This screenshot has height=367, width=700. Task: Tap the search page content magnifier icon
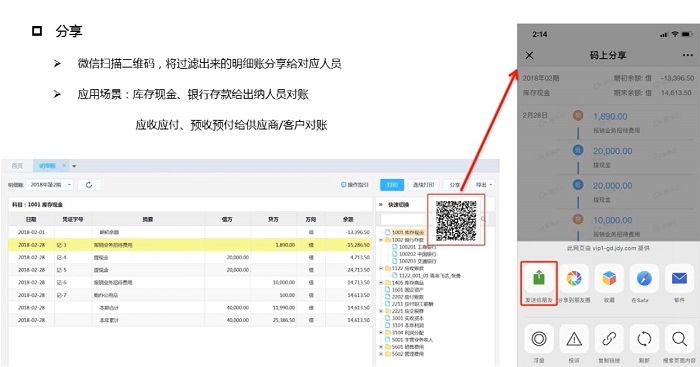tap(679, 339)
